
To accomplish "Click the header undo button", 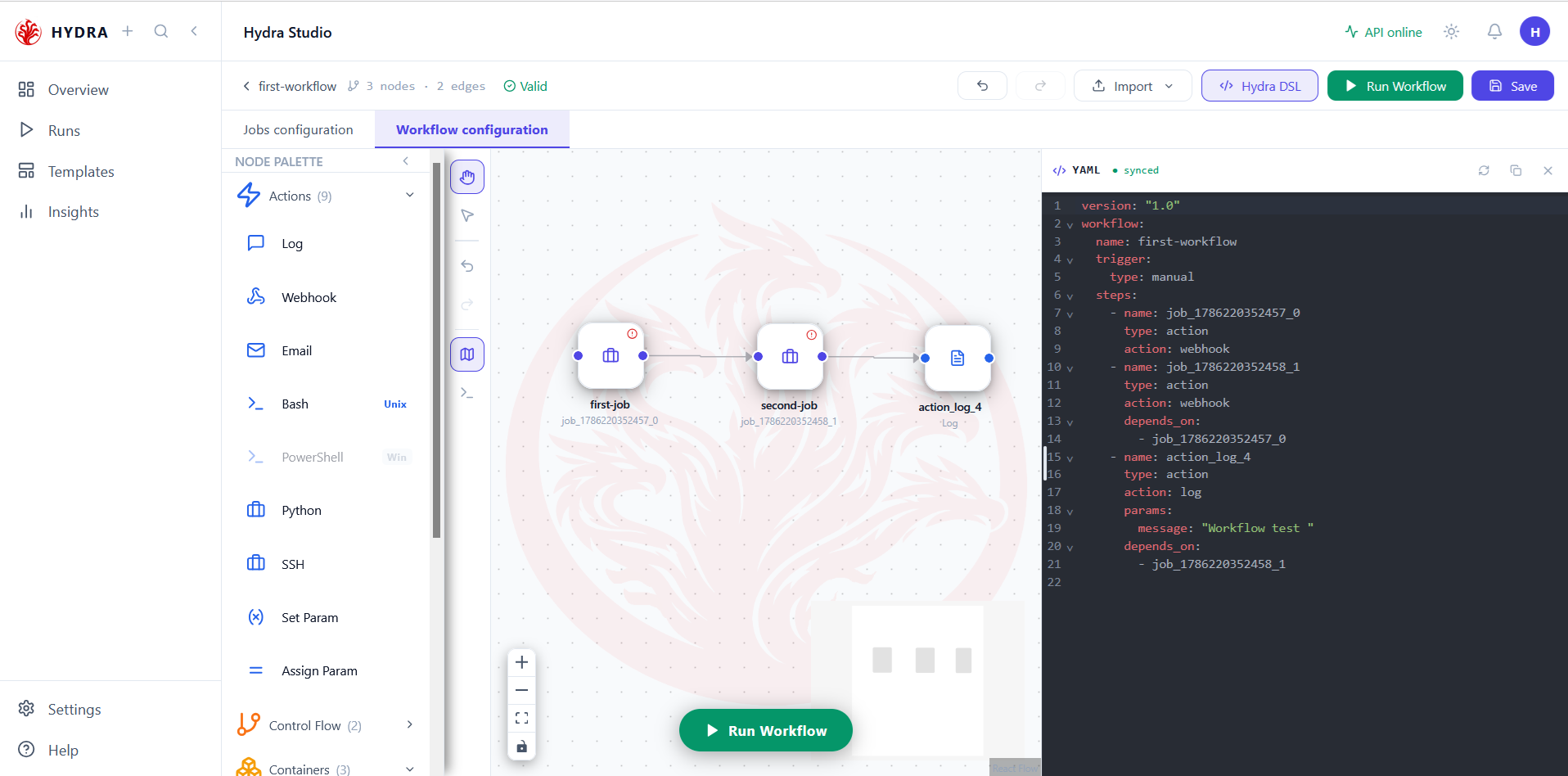I will pyautogui.click(x=982, y=86).
